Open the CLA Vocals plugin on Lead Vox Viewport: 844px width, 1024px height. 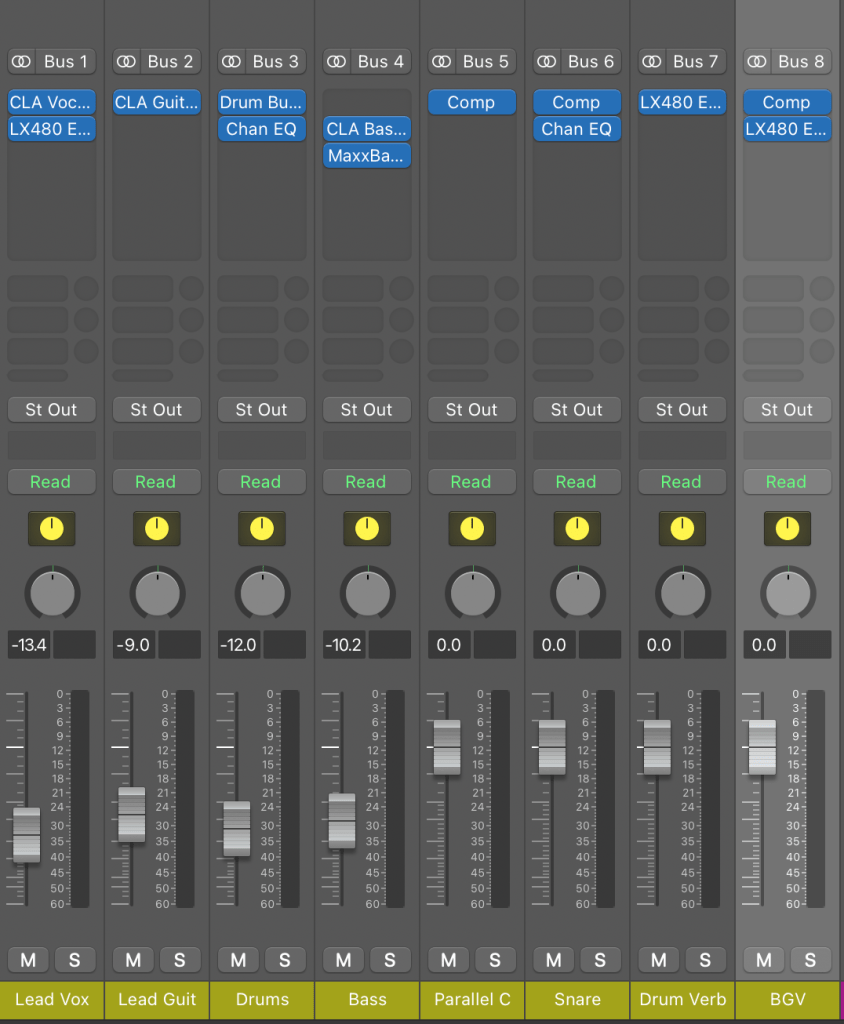pyautogui.click(x=52, y=102)
